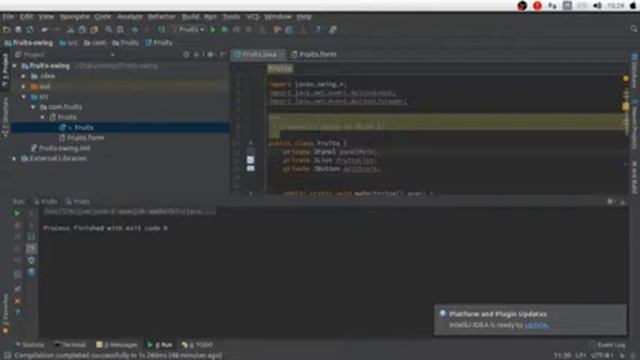Click the Build project toolbar icon
The image size is (640, 360).
161,29
